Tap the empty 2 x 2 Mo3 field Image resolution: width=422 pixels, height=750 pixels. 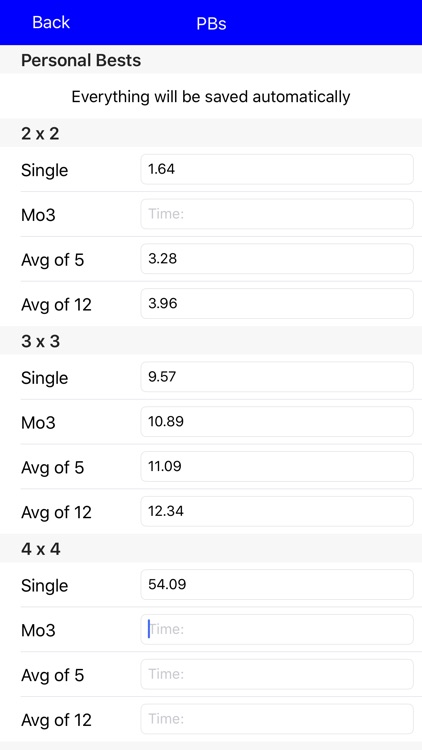277,214
